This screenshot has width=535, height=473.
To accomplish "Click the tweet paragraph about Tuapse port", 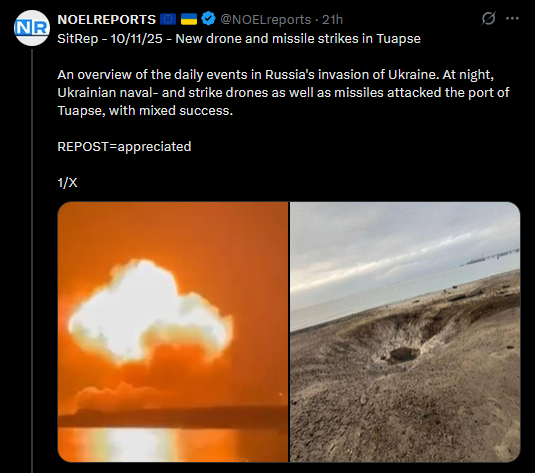I will click(x=283, y=92).
